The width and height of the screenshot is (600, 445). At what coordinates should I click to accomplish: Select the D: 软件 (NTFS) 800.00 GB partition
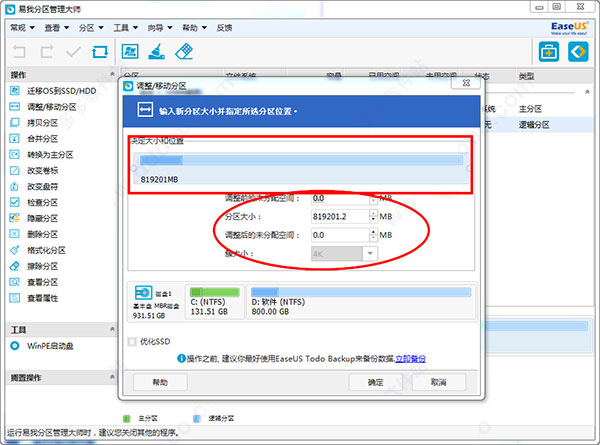click(361, 302)
